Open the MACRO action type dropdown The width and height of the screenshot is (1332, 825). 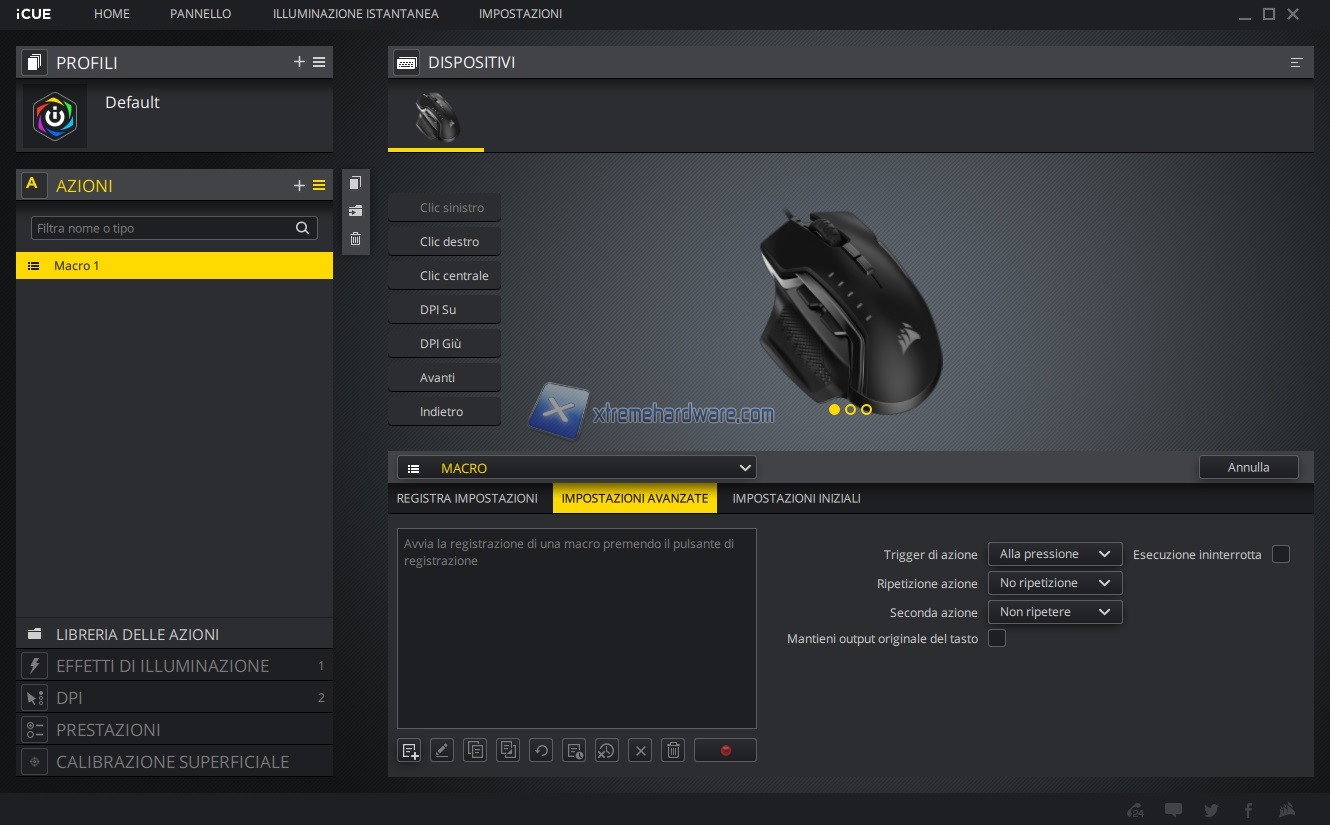(x=577, y=468)
